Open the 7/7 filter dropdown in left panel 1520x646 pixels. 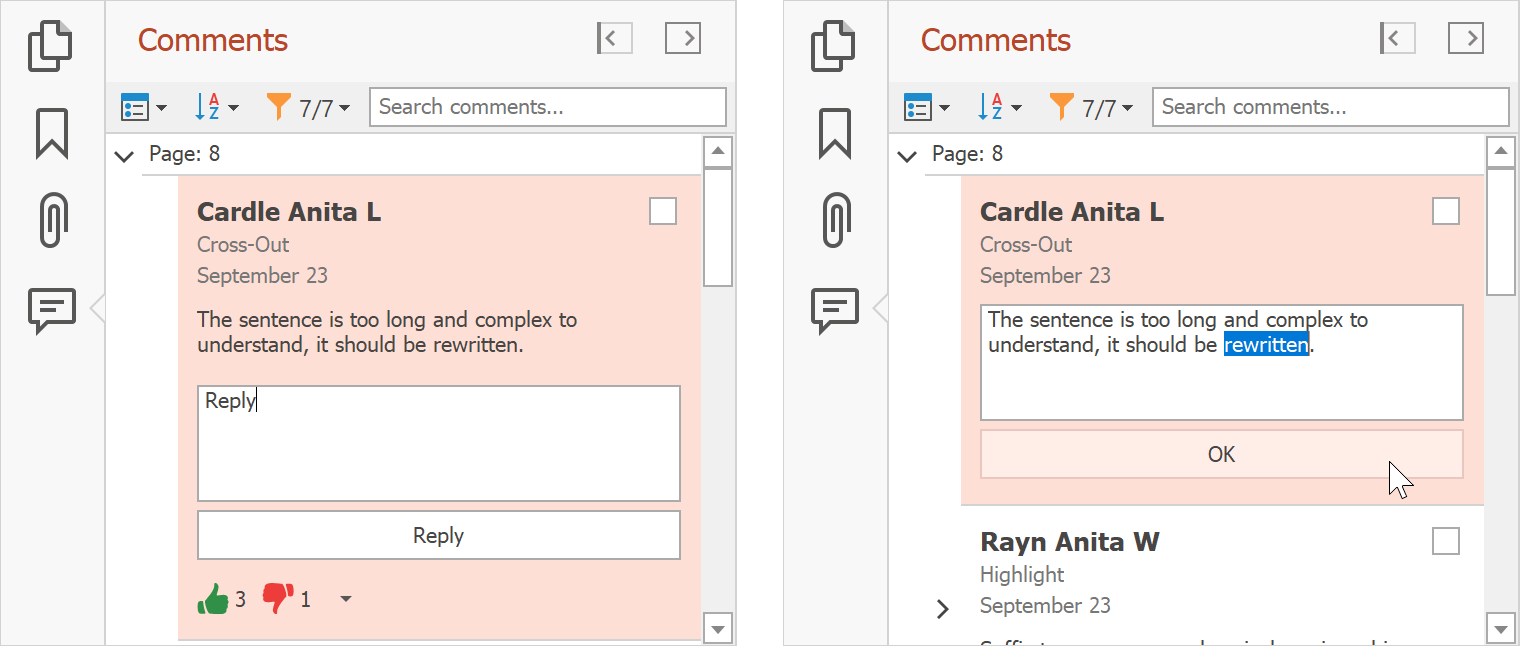coord(309,108)
